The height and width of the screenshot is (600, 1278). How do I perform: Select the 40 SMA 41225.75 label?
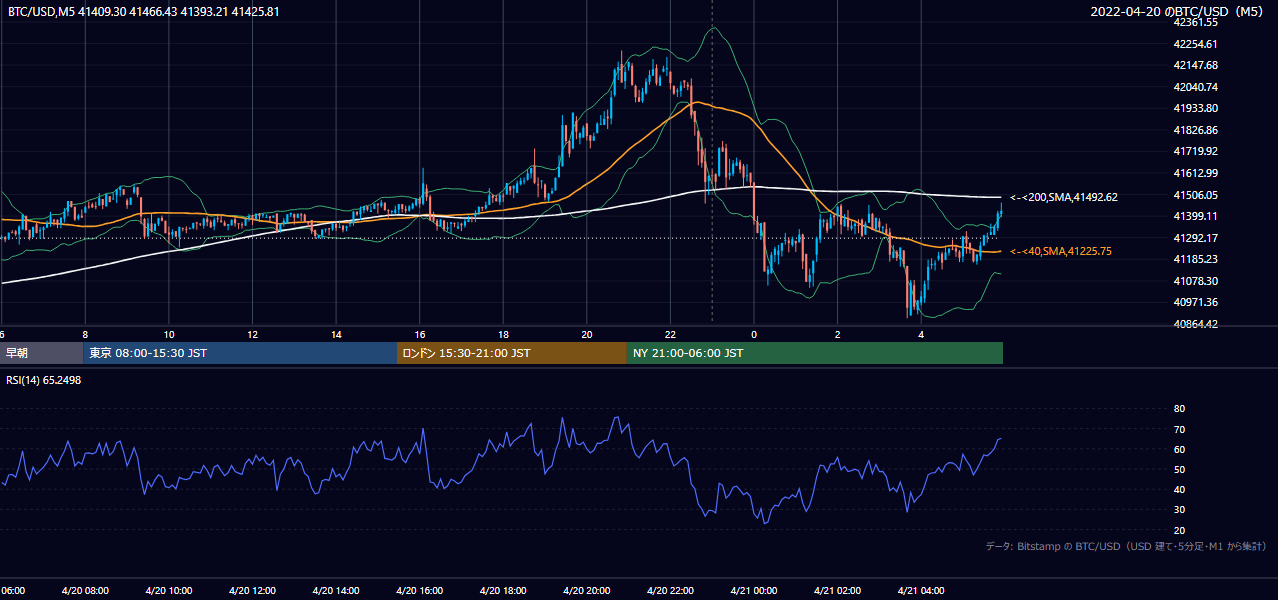pyautogui.click(x=1061, y=251)
